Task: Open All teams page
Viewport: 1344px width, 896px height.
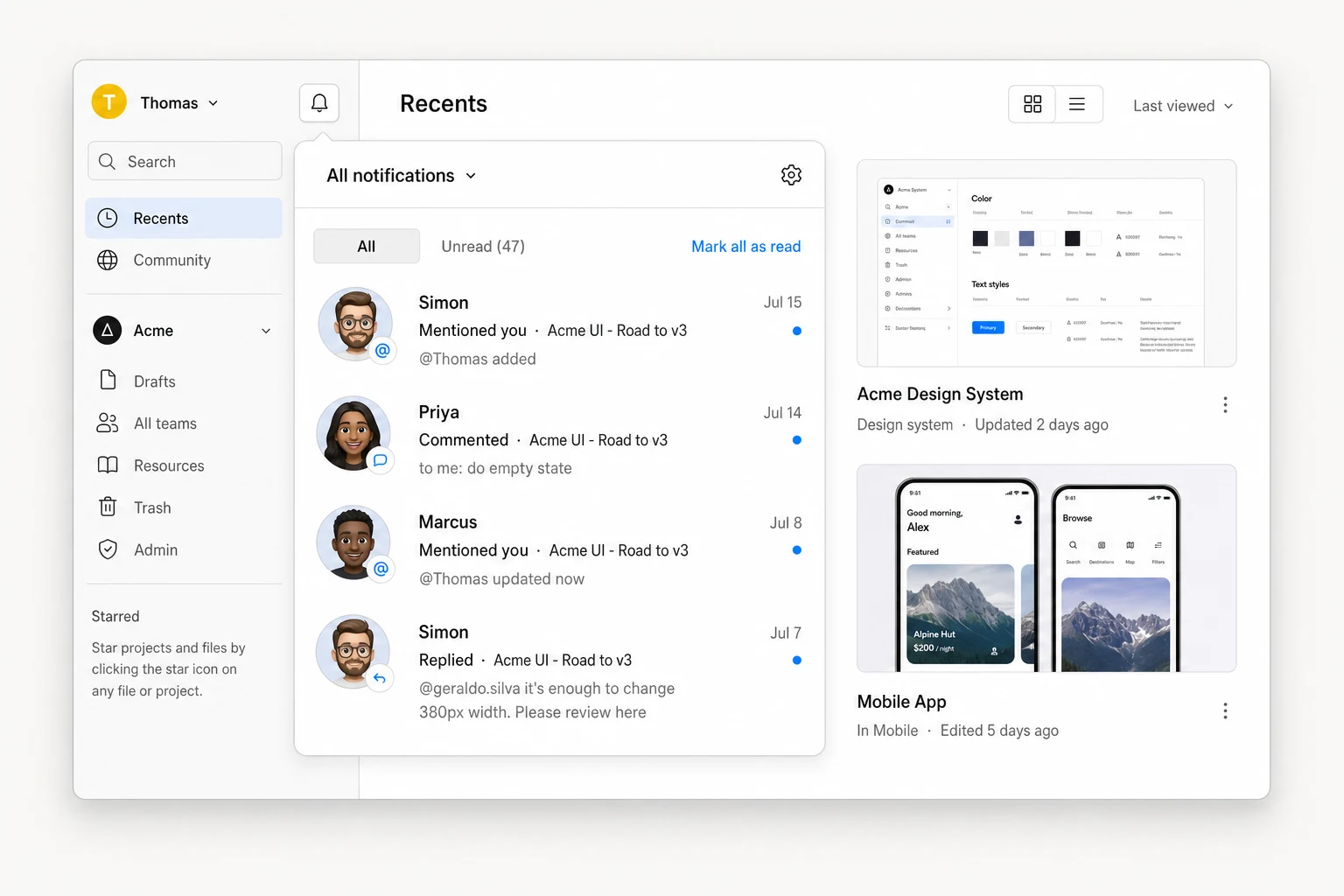Action: coord(184,423)
